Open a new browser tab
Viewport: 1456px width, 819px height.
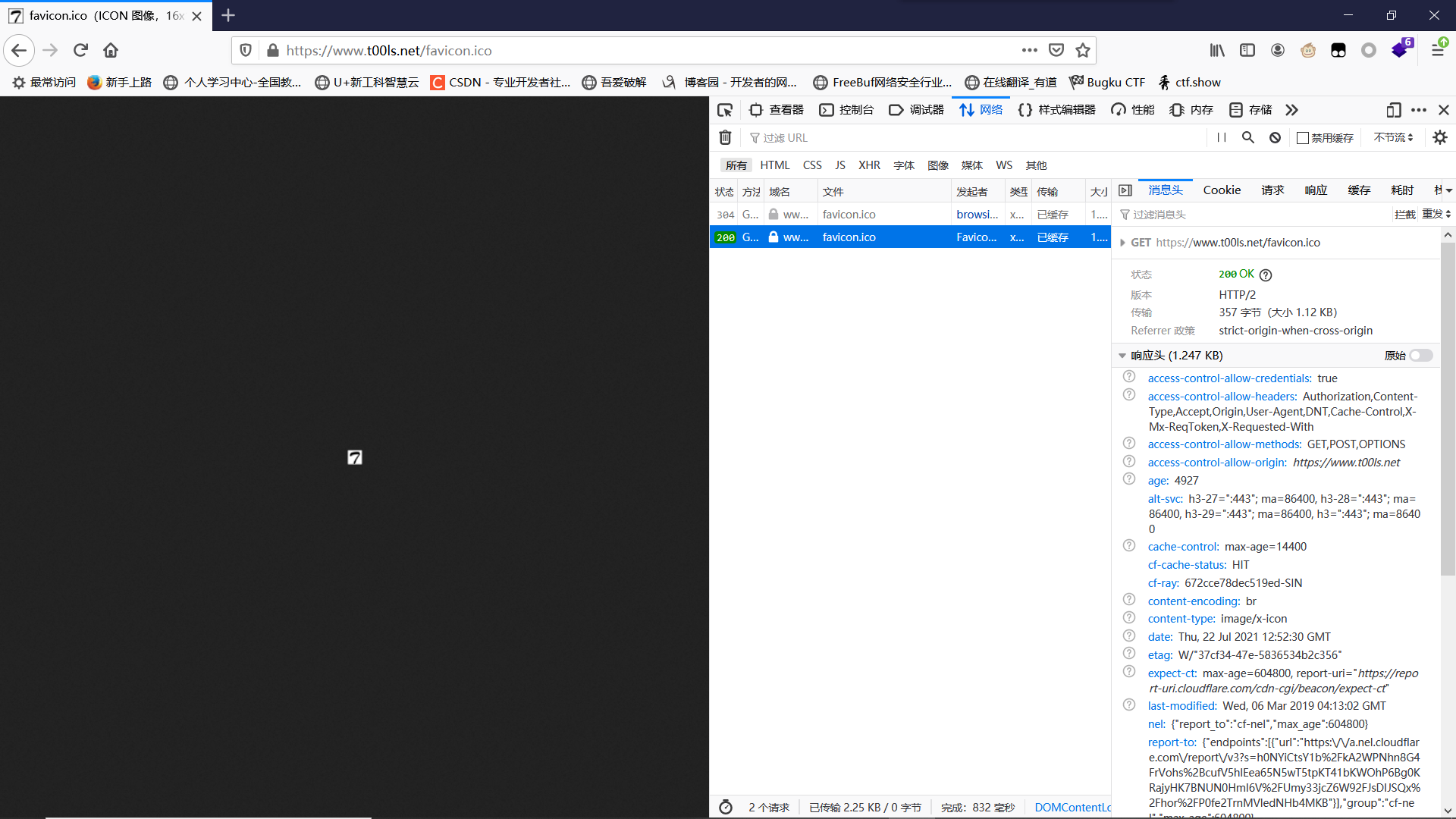tap(228, 15)
